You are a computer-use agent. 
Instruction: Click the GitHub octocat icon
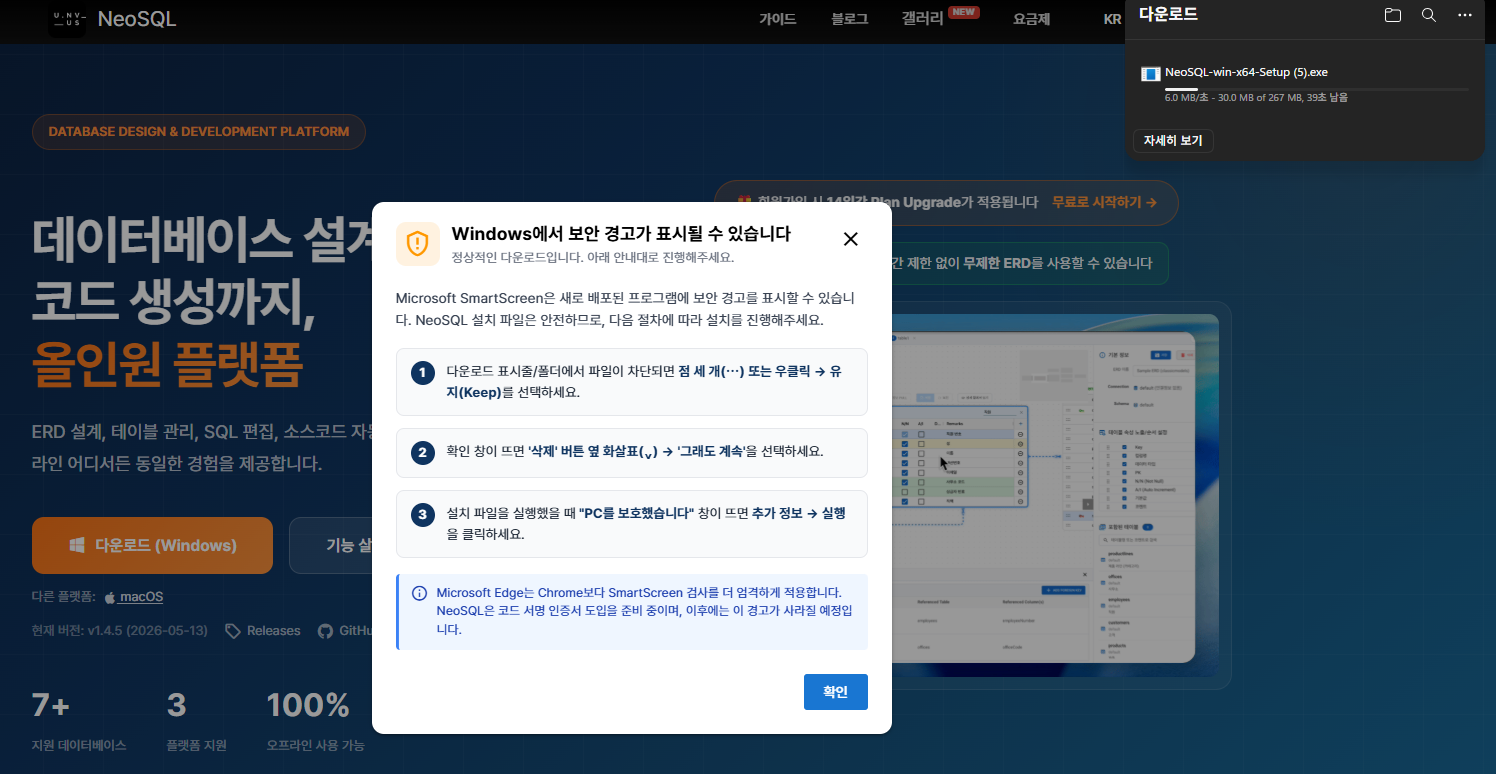click(325, 631)
